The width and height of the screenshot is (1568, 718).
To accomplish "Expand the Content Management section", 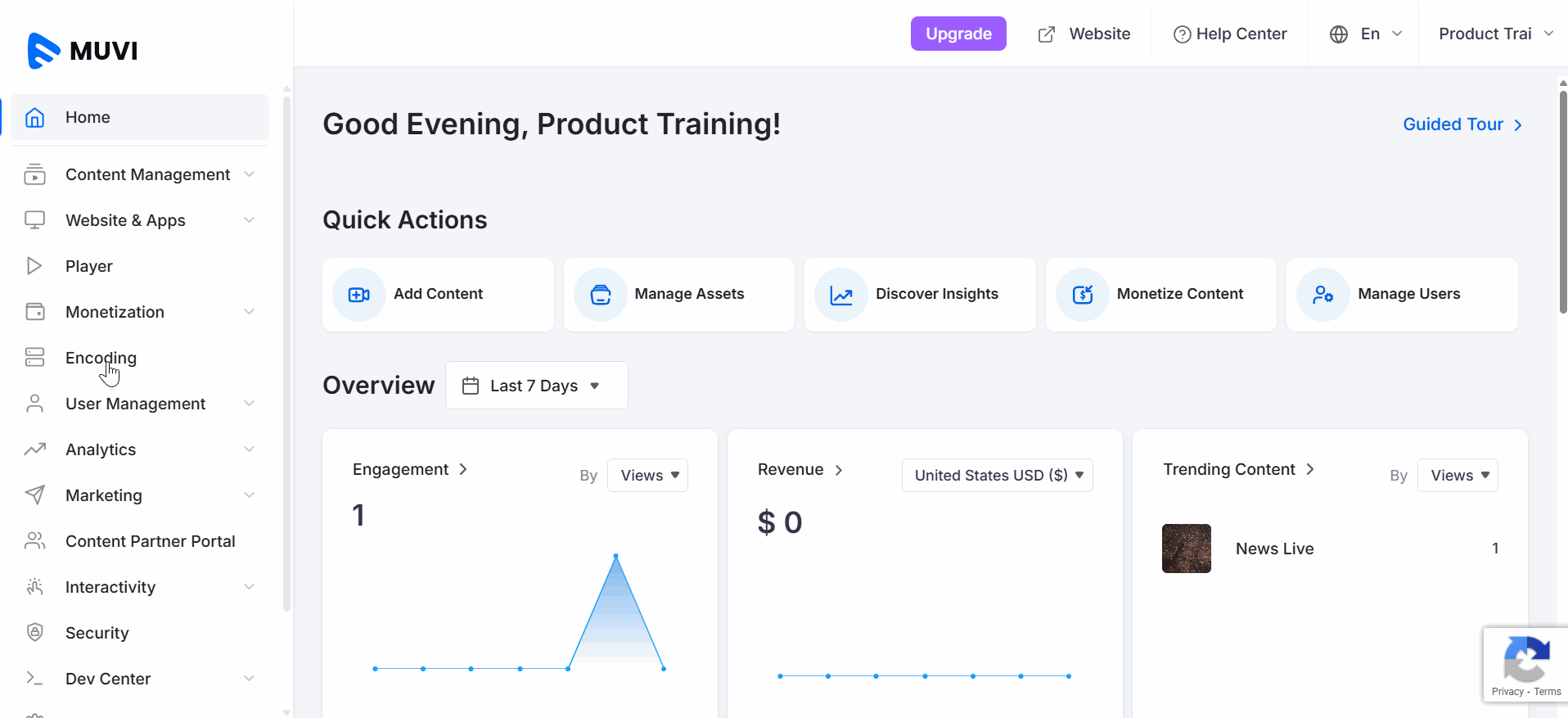I will click(147, 174).
